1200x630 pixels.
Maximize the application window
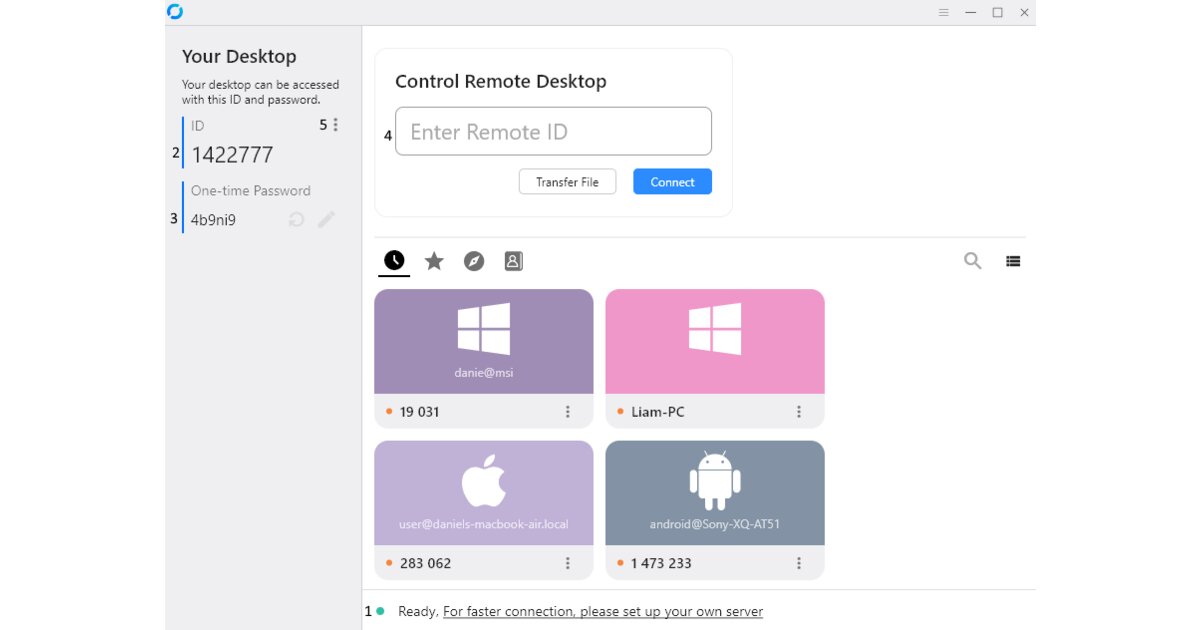click(x=997, y=12)
